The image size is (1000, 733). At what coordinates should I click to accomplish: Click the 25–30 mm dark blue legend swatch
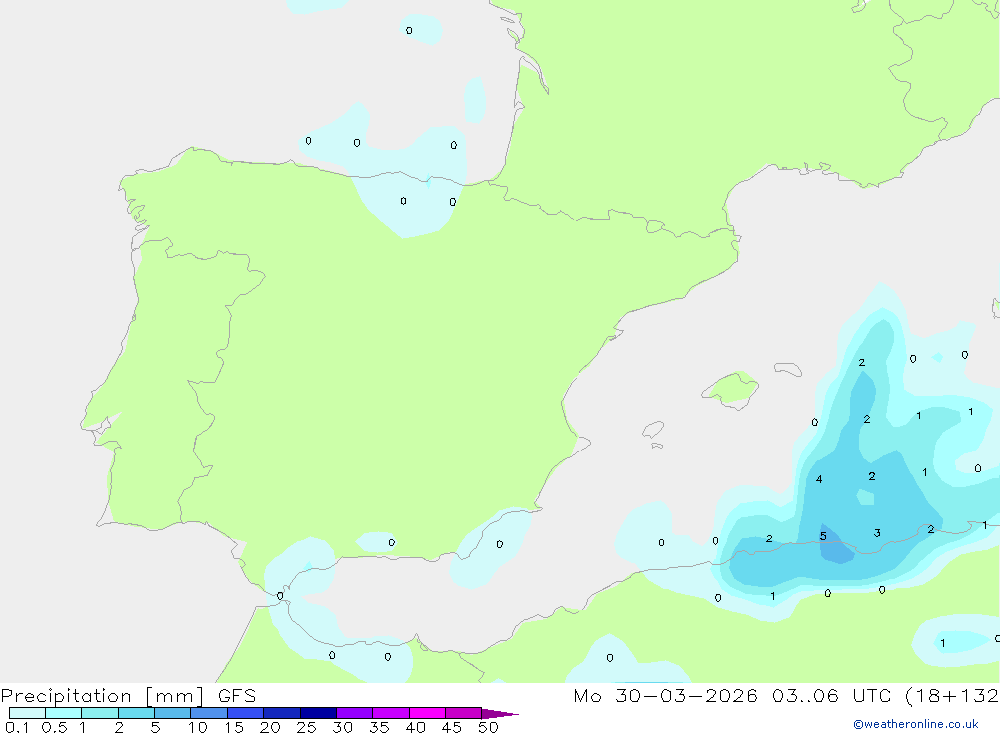click(318, 713)
